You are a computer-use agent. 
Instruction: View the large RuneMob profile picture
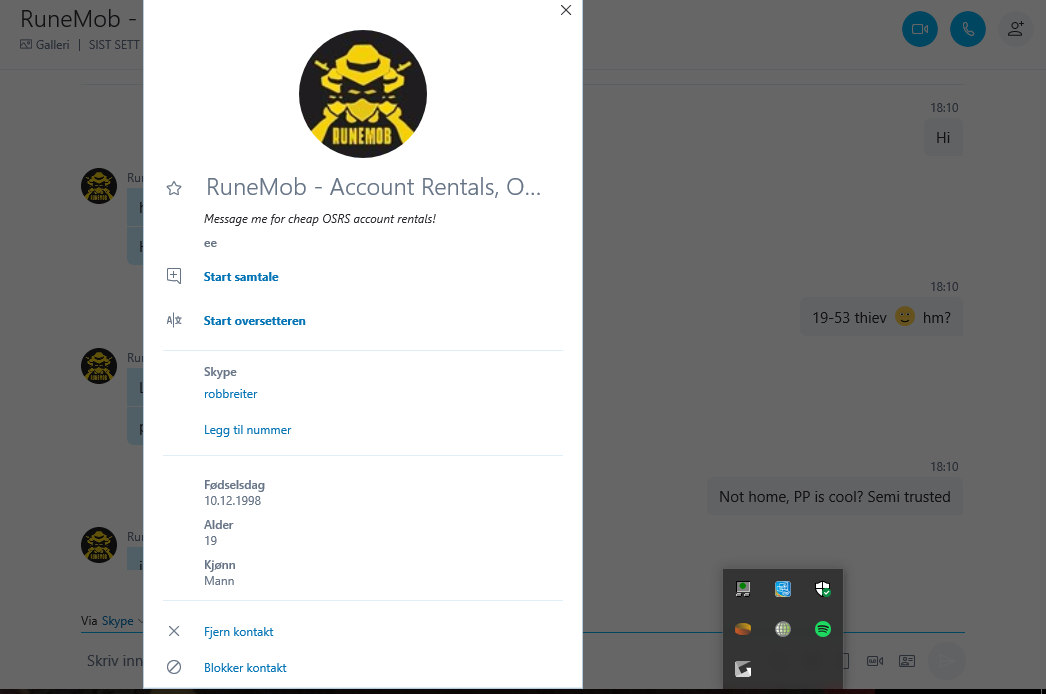(363, 94)
